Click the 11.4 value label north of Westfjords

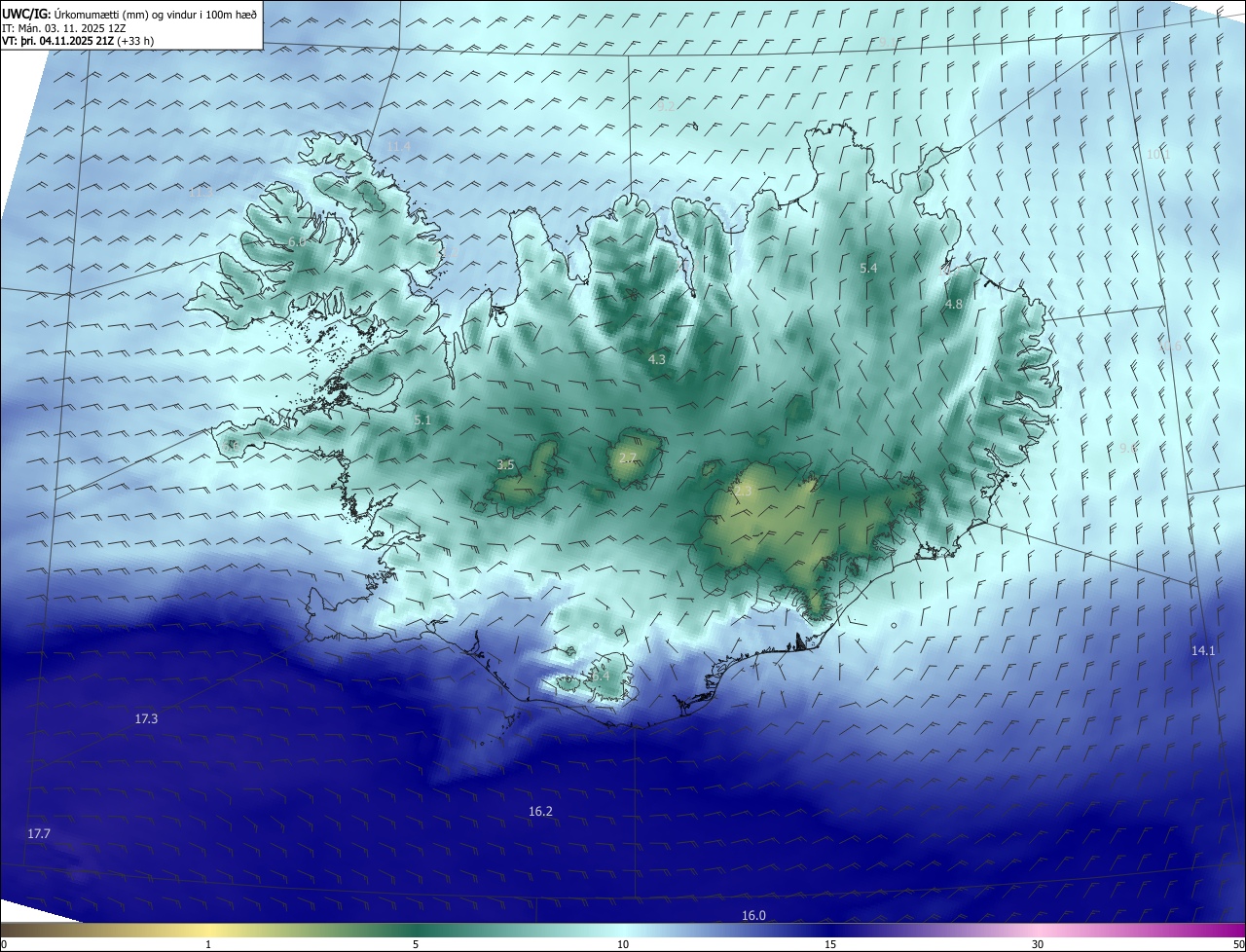[399, 146]
